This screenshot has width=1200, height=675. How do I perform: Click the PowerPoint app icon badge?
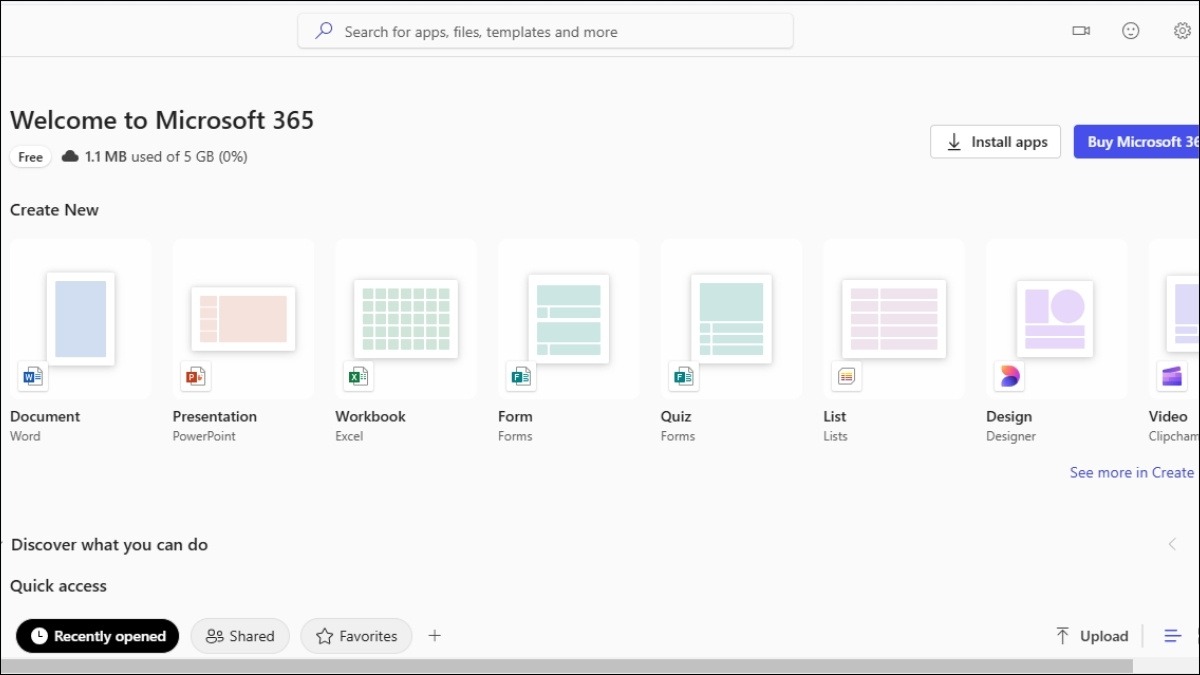point(195,376)
